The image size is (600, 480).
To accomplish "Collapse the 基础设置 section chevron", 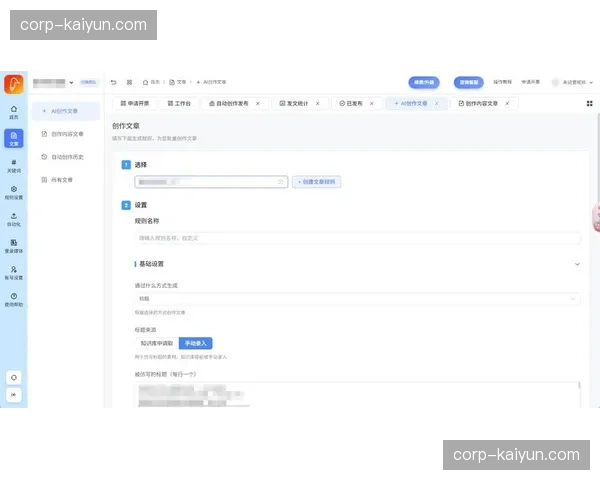I will (577, 264).
